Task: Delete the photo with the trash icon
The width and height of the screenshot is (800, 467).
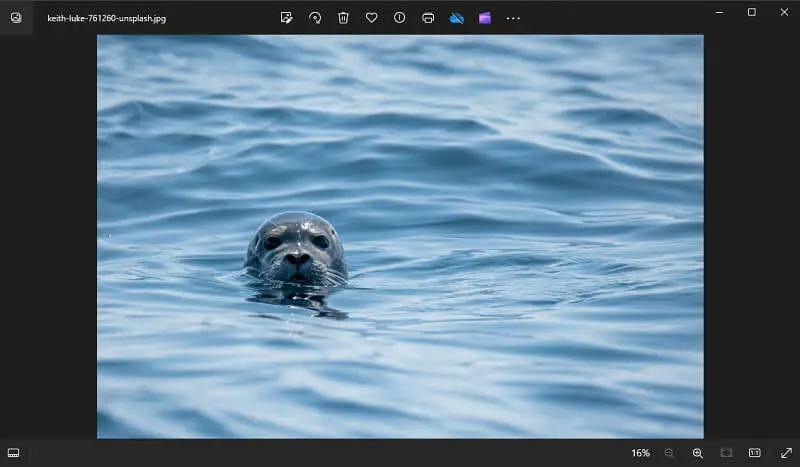Action: [343, 18]
